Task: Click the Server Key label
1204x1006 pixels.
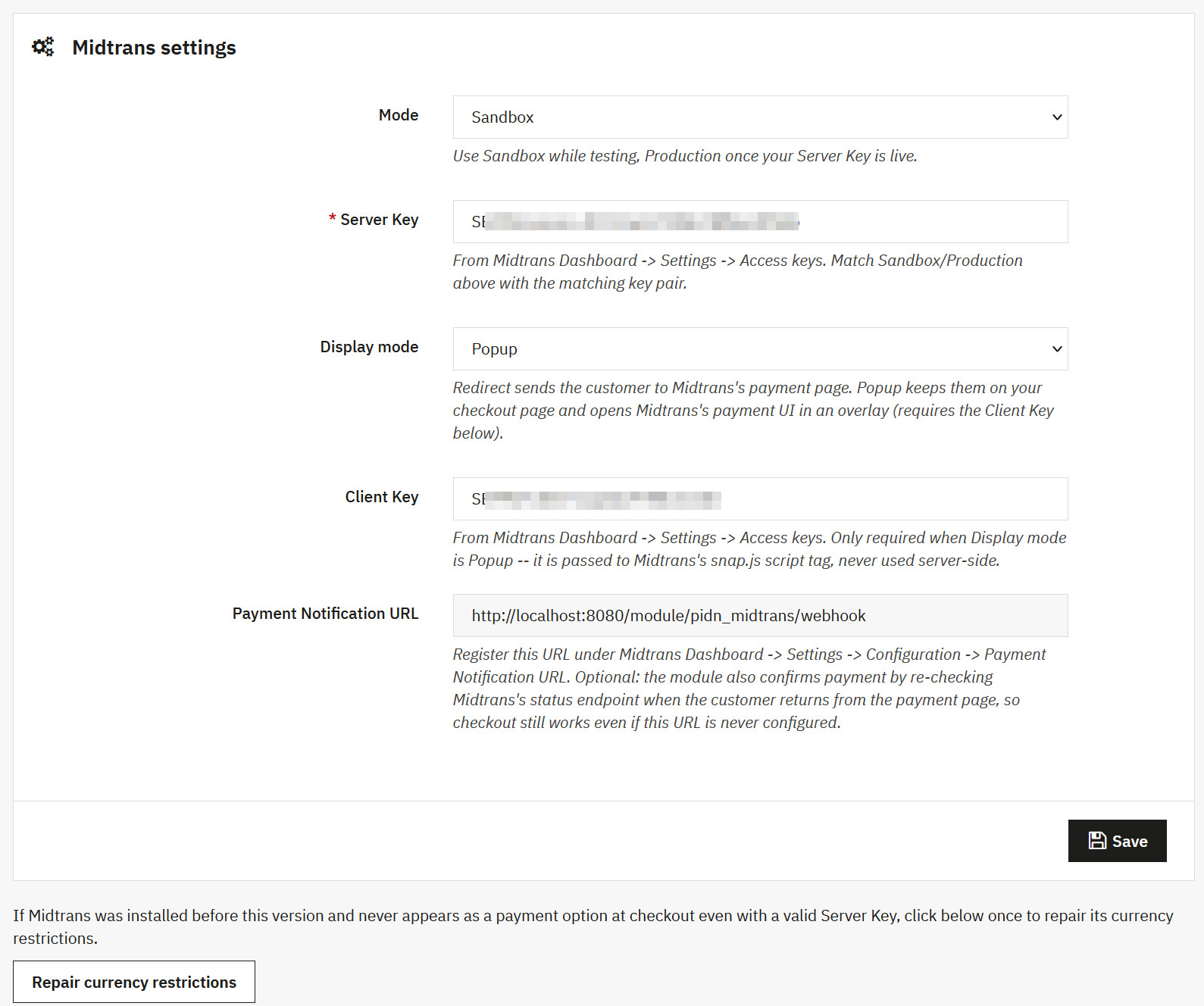Action: pyautogui.click(x=379, y=220)
